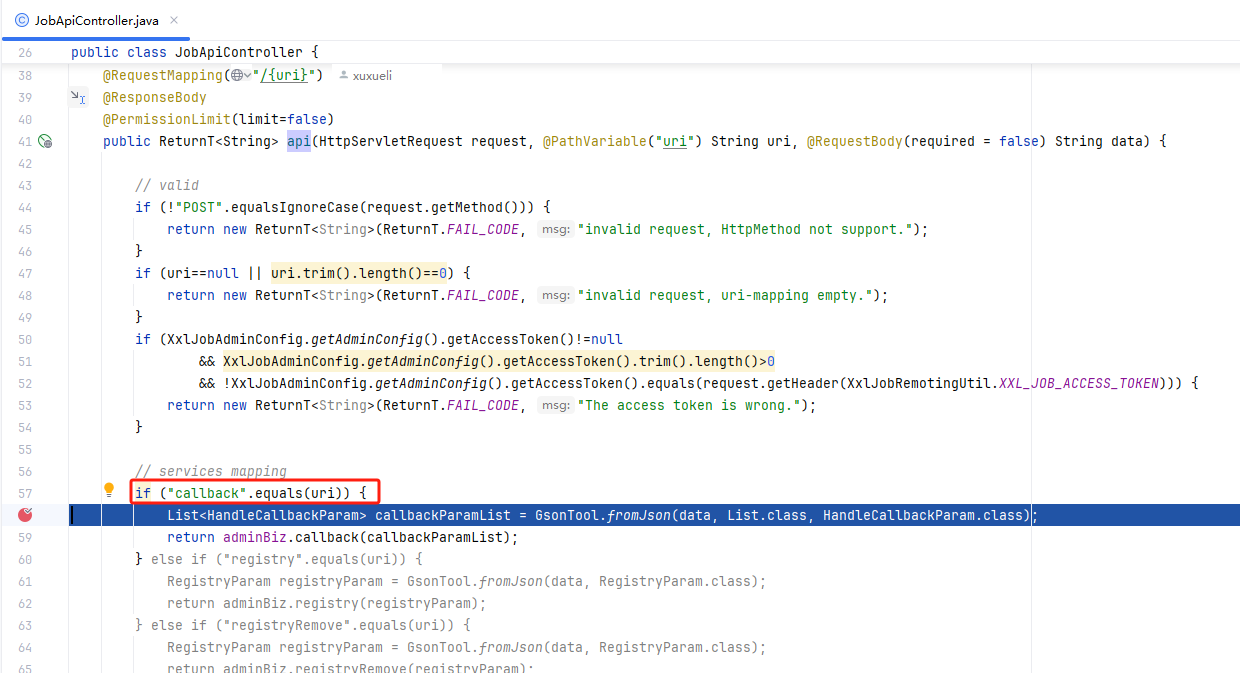Click the yellow lightbulb quick-fix icon on line 57
The width and height of the screenshot is (1240, 673).
110,490
